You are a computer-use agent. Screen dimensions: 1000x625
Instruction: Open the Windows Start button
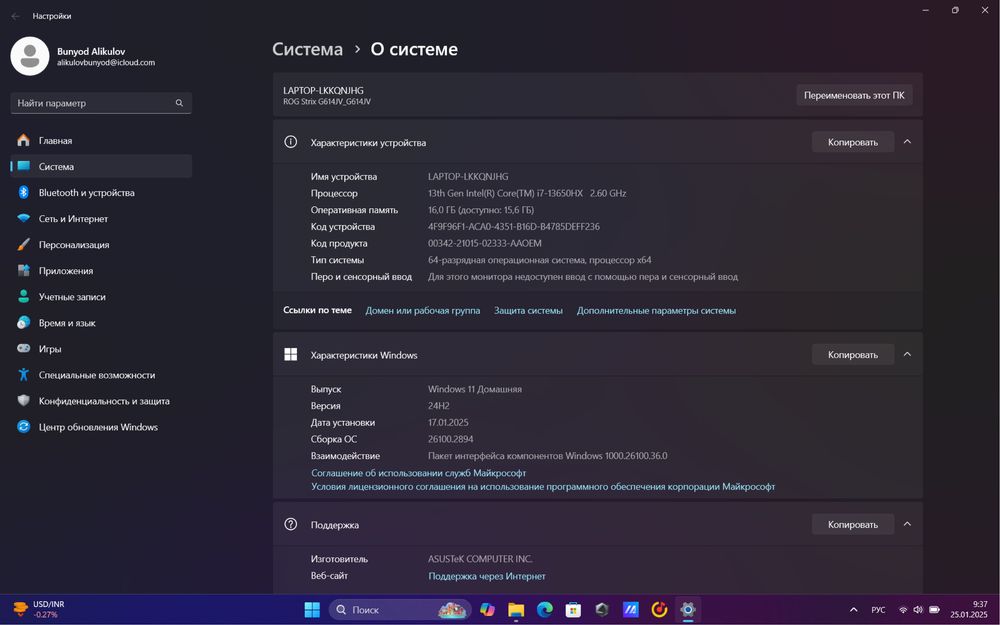[312, 610]
